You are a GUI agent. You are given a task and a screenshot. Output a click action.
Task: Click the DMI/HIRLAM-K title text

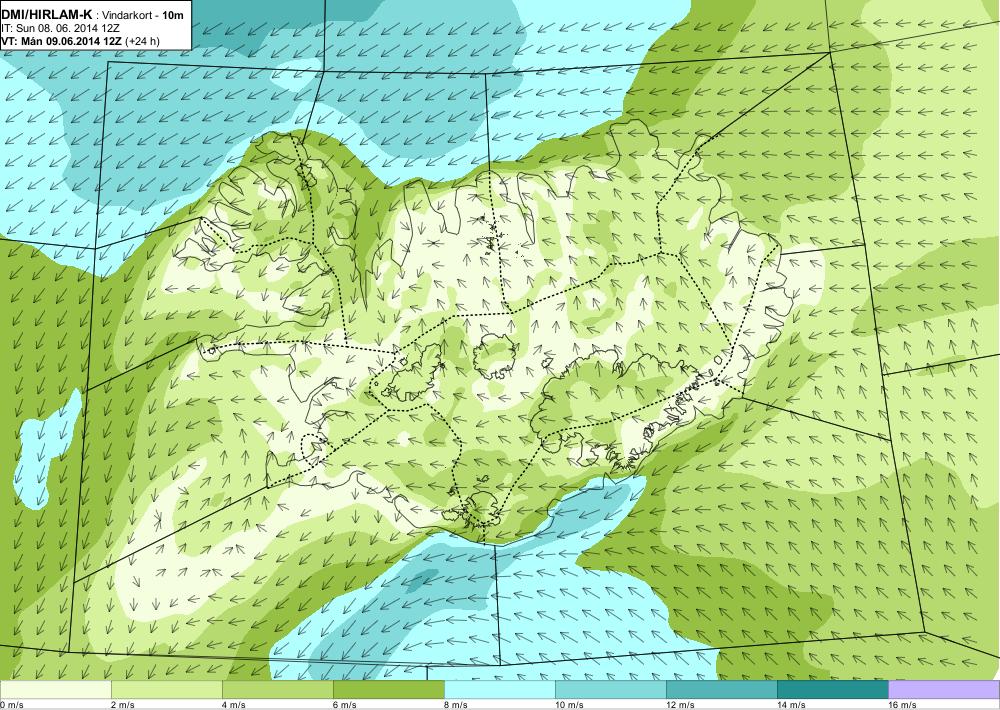pyautogui.click(x=47, y=15)
